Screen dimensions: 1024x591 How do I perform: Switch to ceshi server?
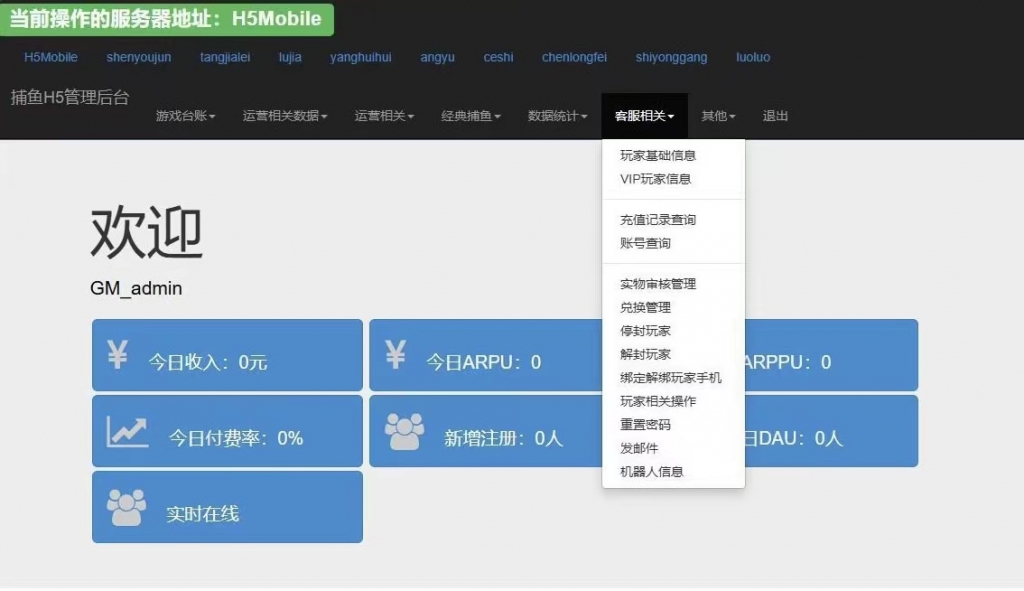[x=498, y=57]
